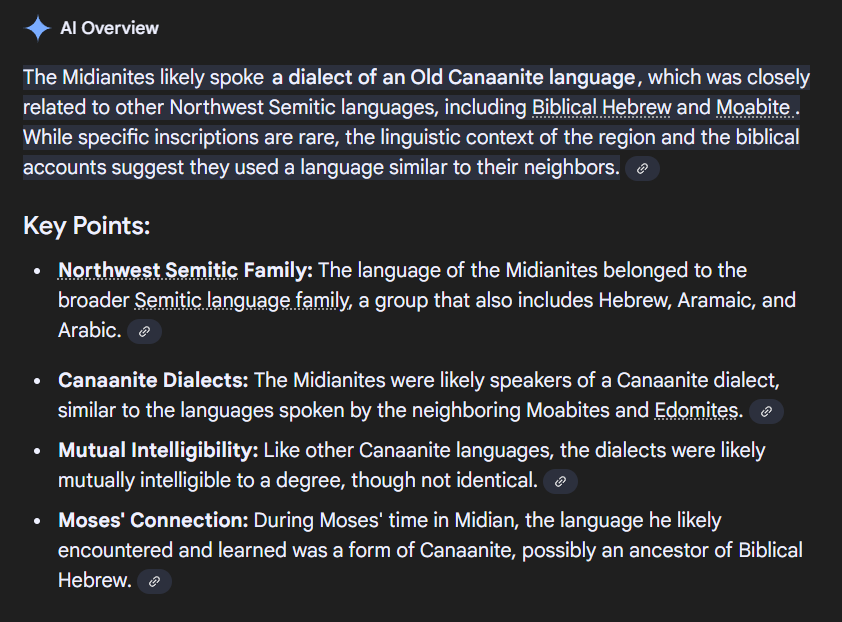The image size is (842, 622).
Task: Click the Moses' Connection bold label
Action: pos(153,520)
